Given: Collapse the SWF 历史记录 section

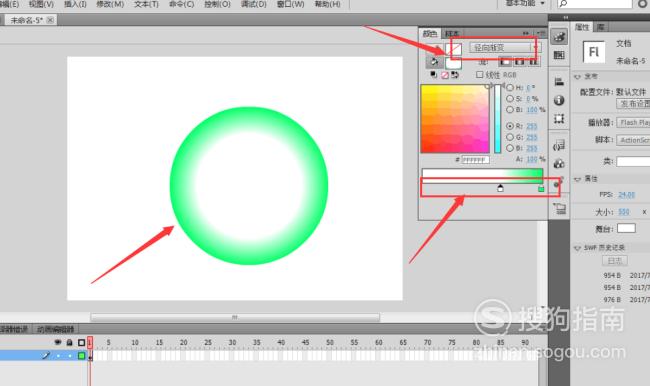Looking at the screenshot, I should point(577,248).
